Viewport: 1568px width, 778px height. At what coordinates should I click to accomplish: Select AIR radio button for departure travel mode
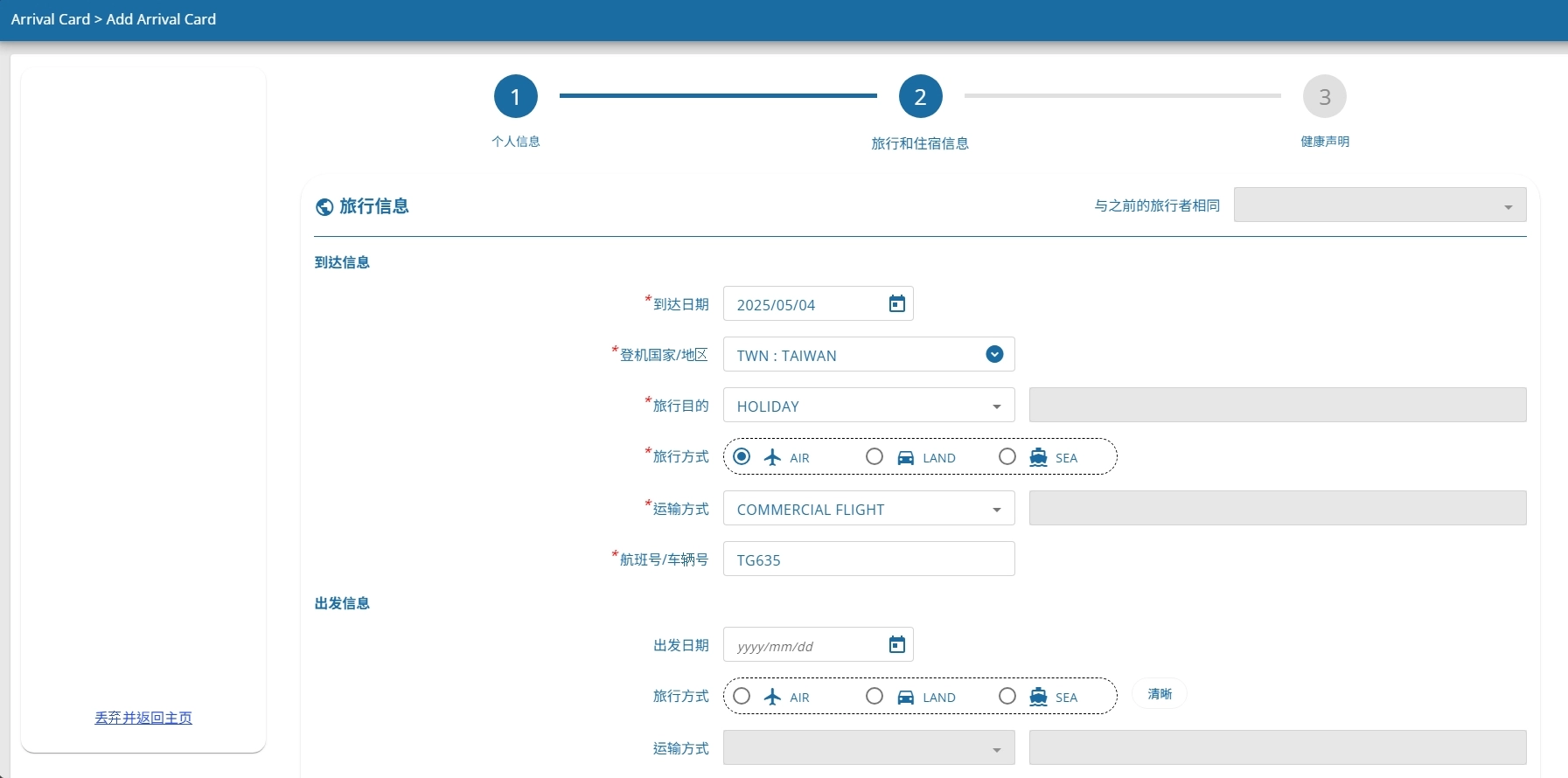point(742,696)
